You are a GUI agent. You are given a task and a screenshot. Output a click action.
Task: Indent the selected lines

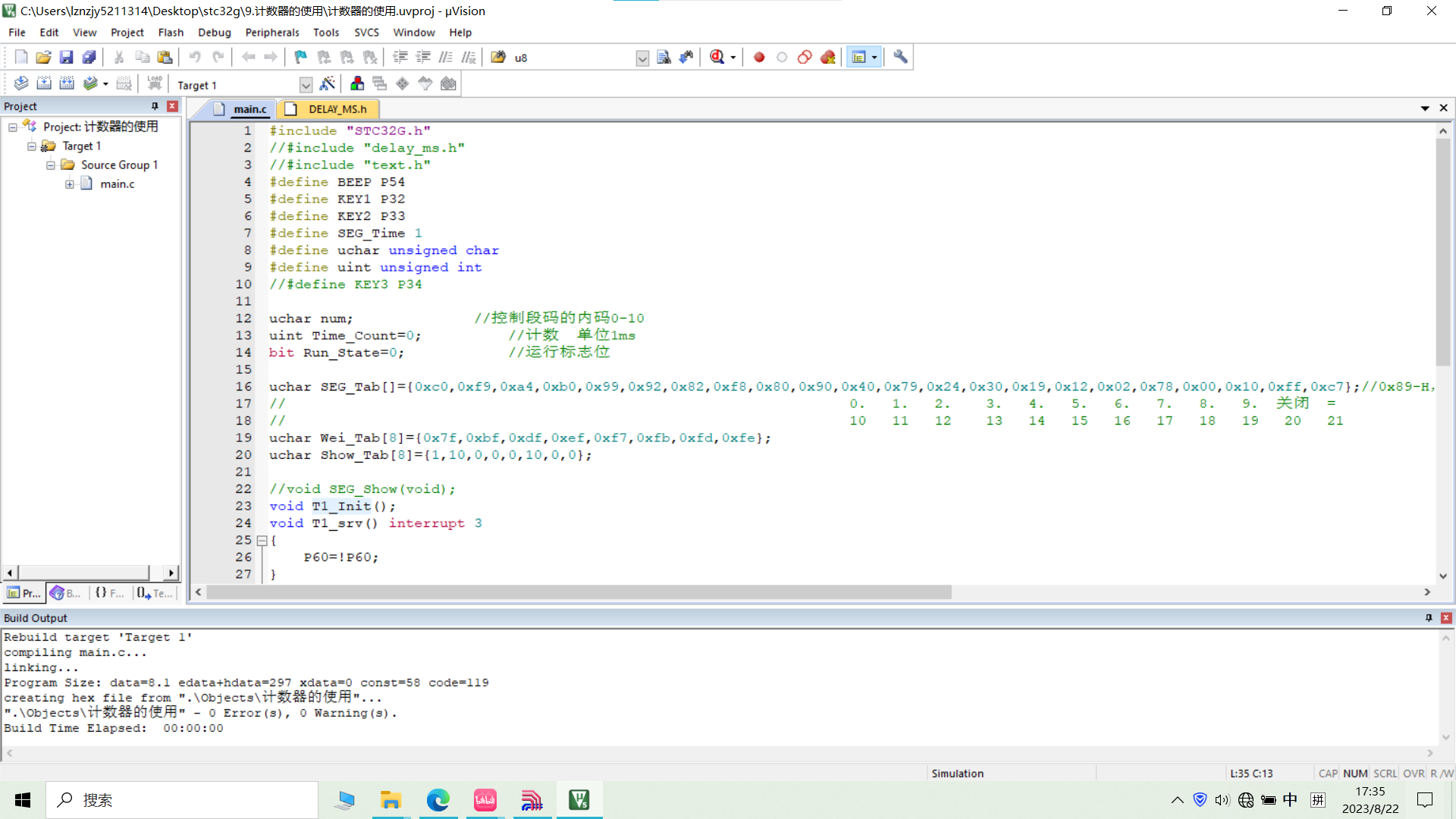pyautogui.click(x=400, y=57)
